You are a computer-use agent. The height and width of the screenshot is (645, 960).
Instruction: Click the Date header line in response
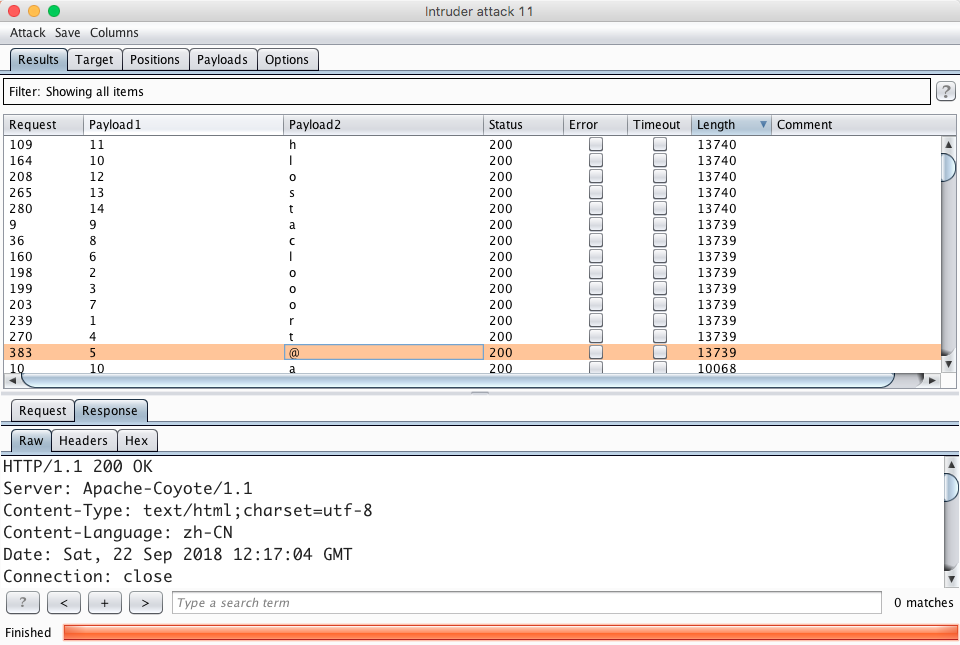pos(178,554)
